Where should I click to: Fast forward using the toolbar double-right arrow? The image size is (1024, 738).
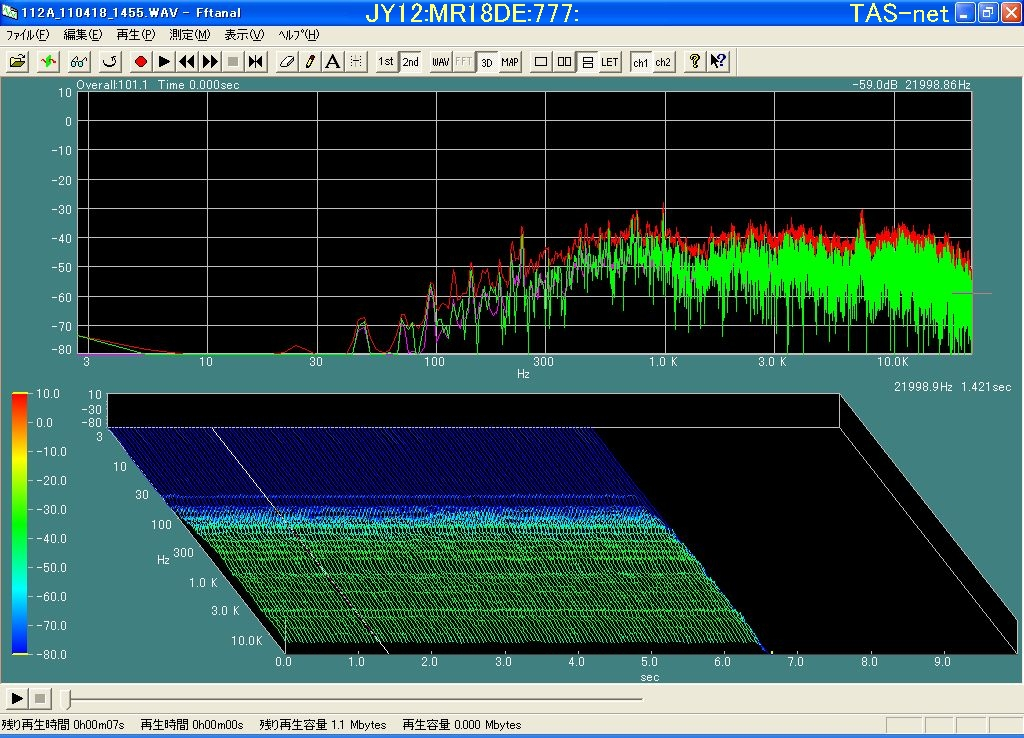[x=210, y=61]
